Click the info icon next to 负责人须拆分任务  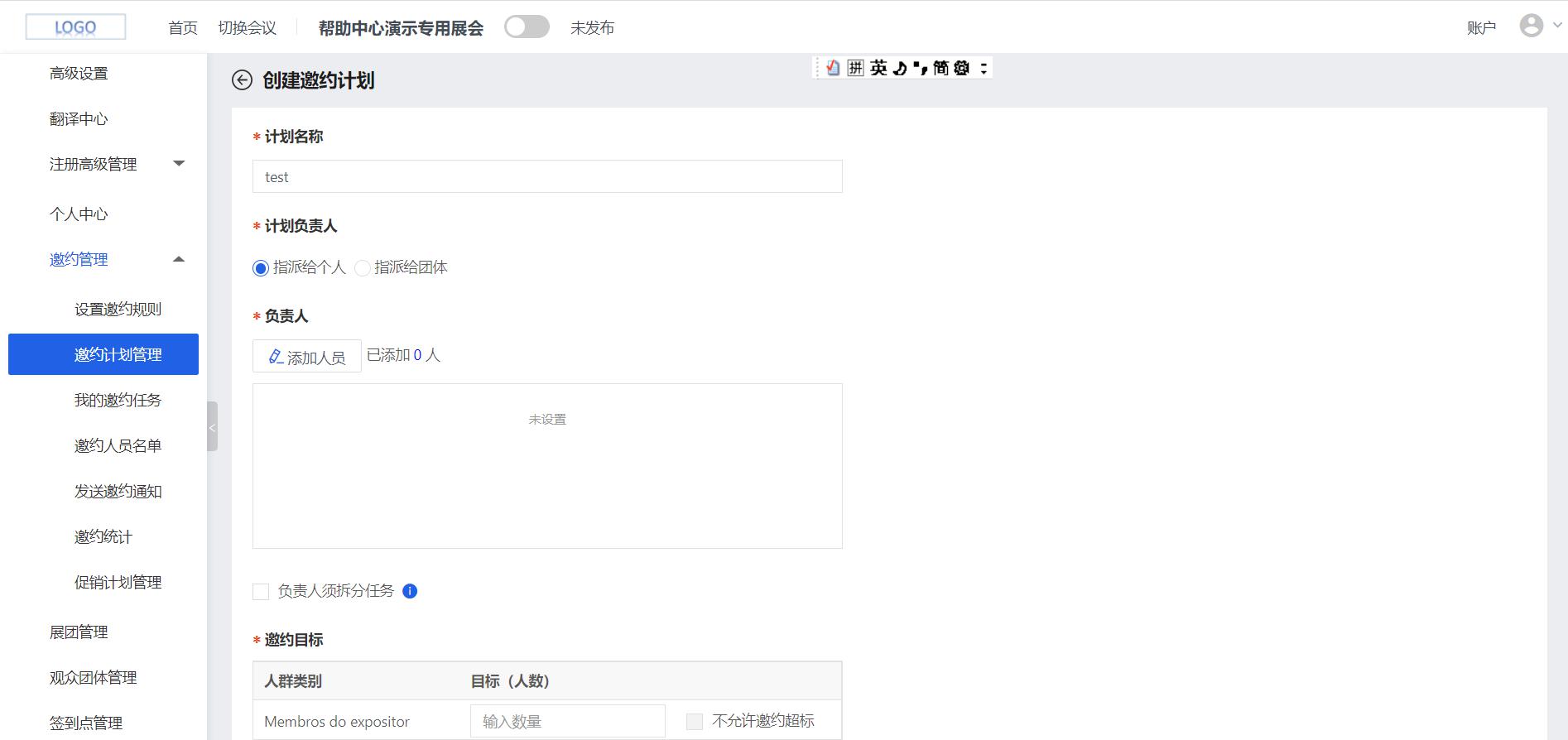tap(410, 591)
